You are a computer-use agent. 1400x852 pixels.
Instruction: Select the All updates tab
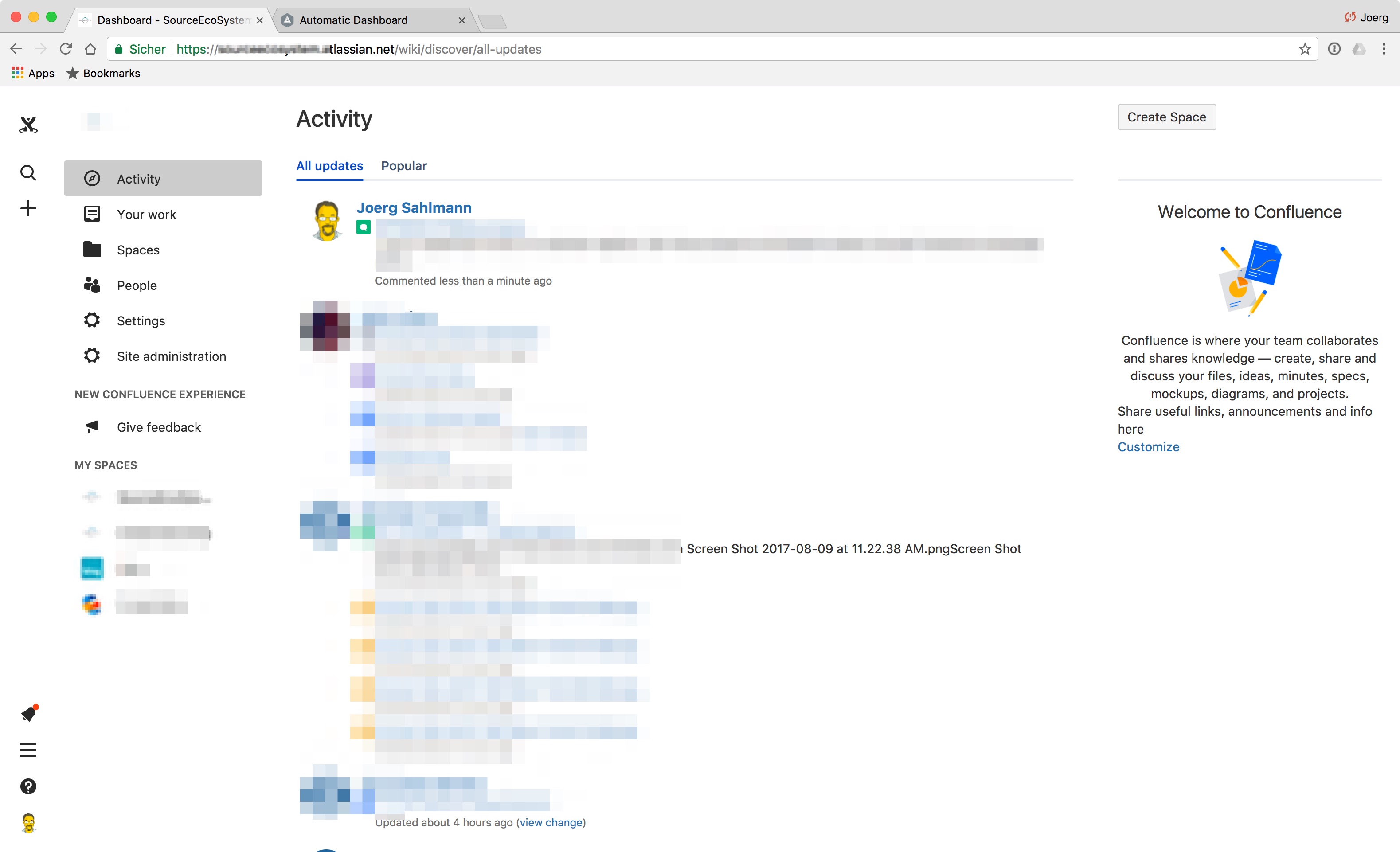click(329, 166)
